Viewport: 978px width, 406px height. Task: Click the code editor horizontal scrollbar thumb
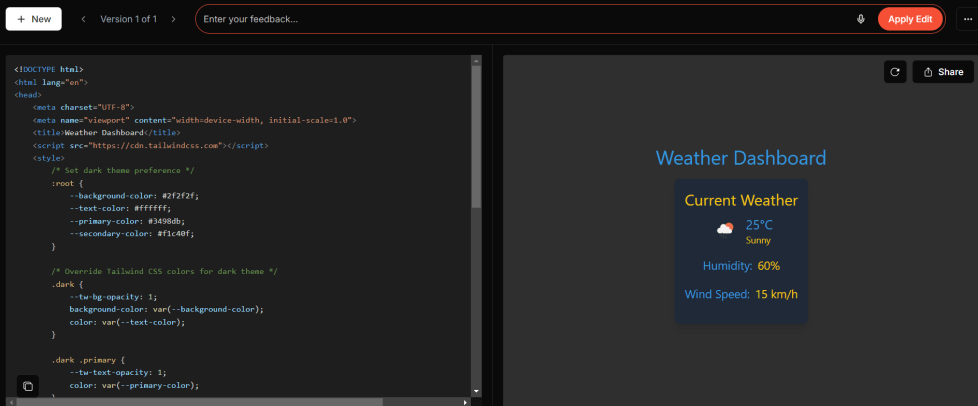coord(200,402)
